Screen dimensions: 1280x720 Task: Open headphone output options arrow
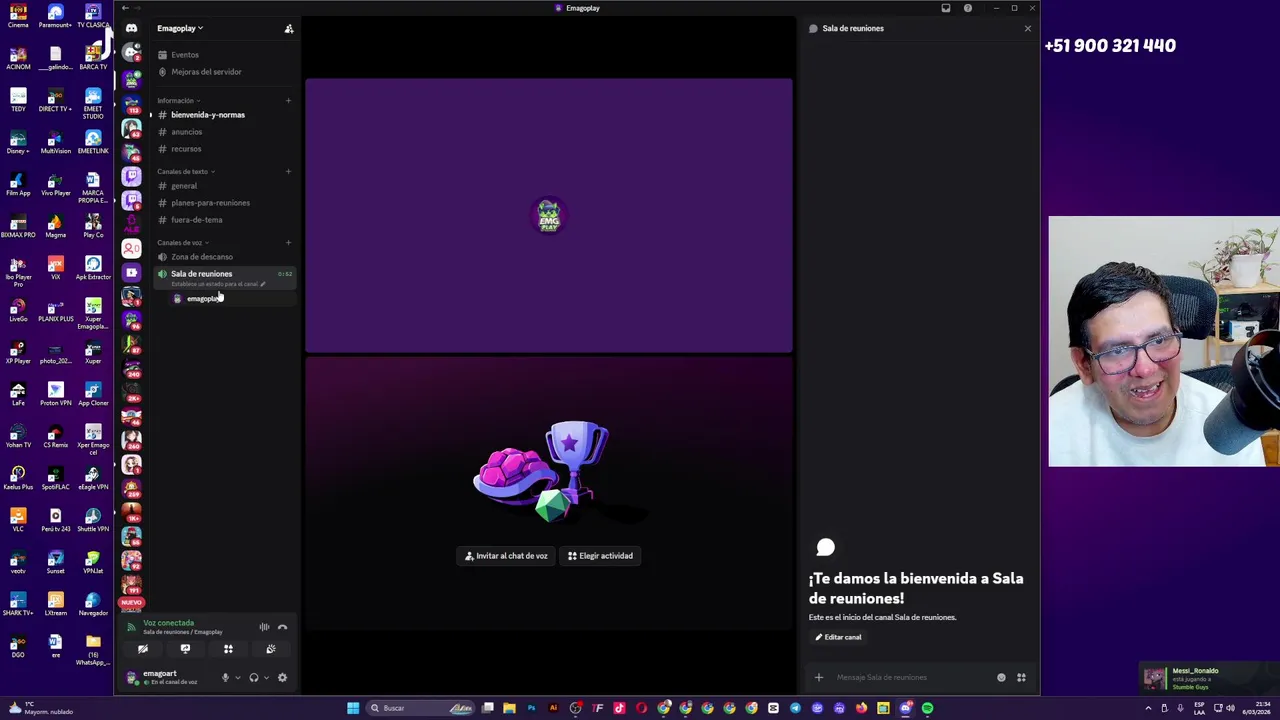click(x=266, y=678)
